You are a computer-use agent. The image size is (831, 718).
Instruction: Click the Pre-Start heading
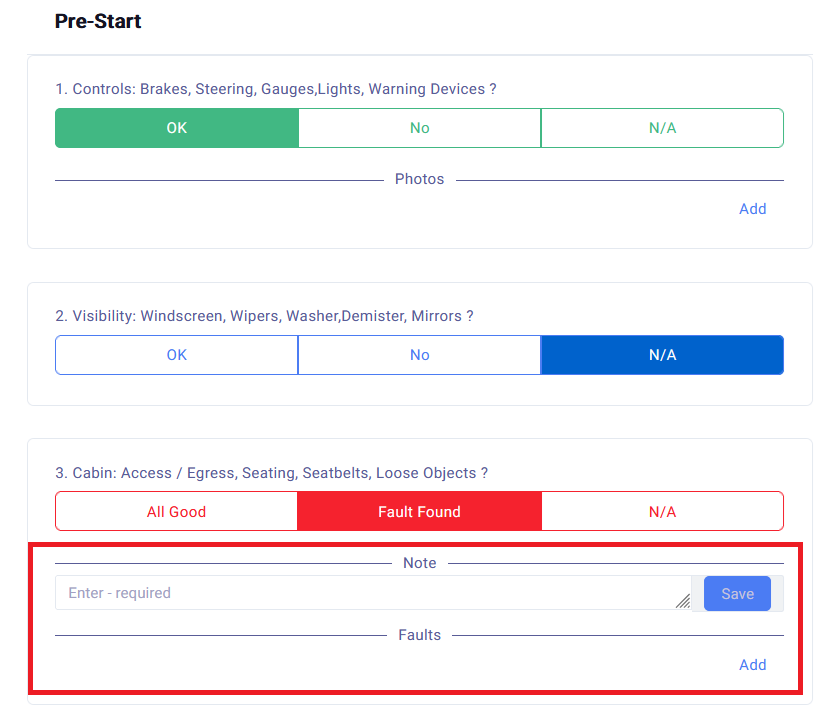coord(98,21)
